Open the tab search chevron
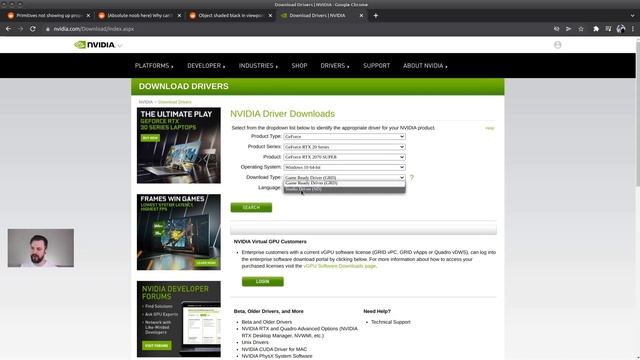 [632, 16]
